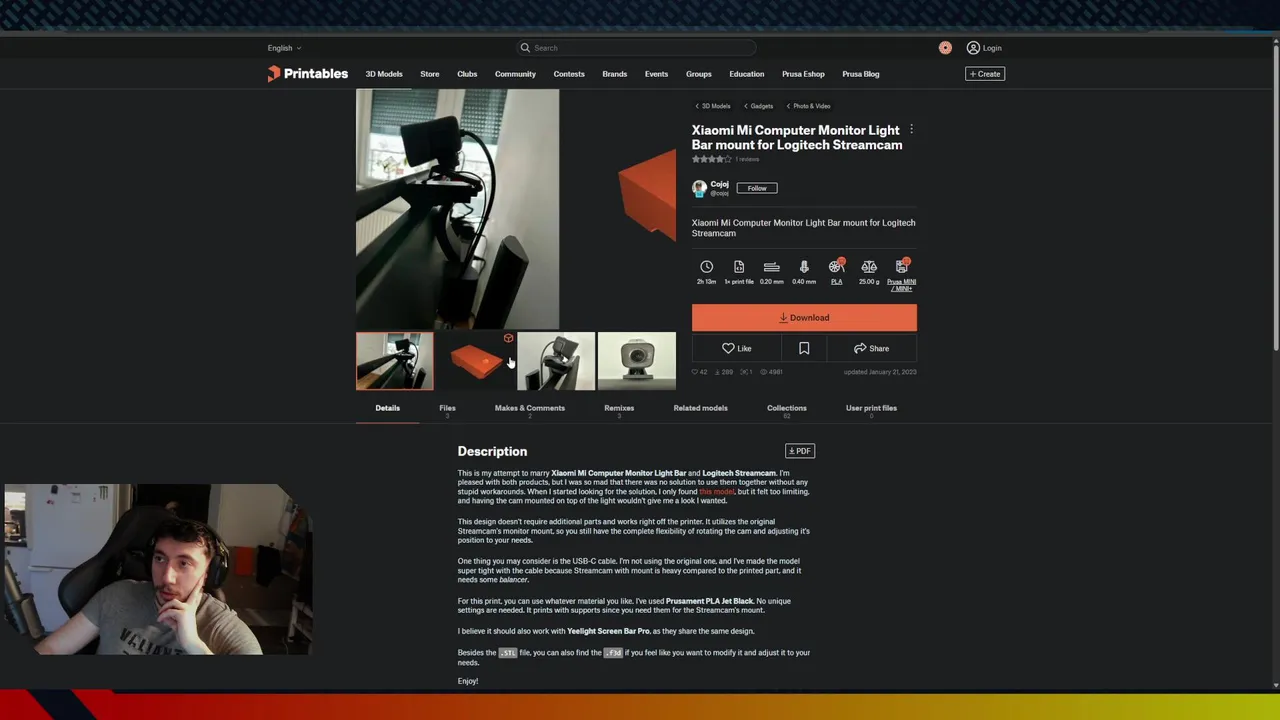The width and height of the screenshot is (1280, 720).
Task: Click the remix count icon showing 1
Action: click(743, 372)
